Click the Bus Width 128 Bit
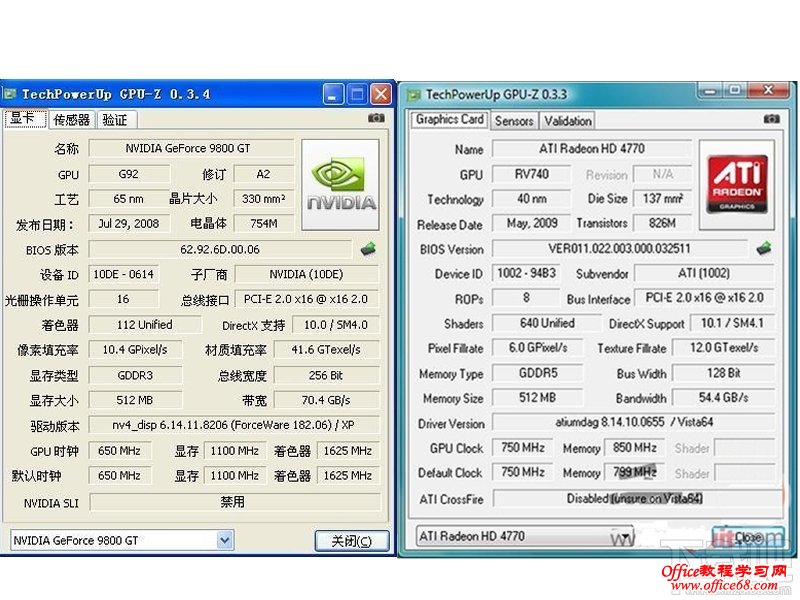This screenshot has width=800, height=600. click(723, 373)
